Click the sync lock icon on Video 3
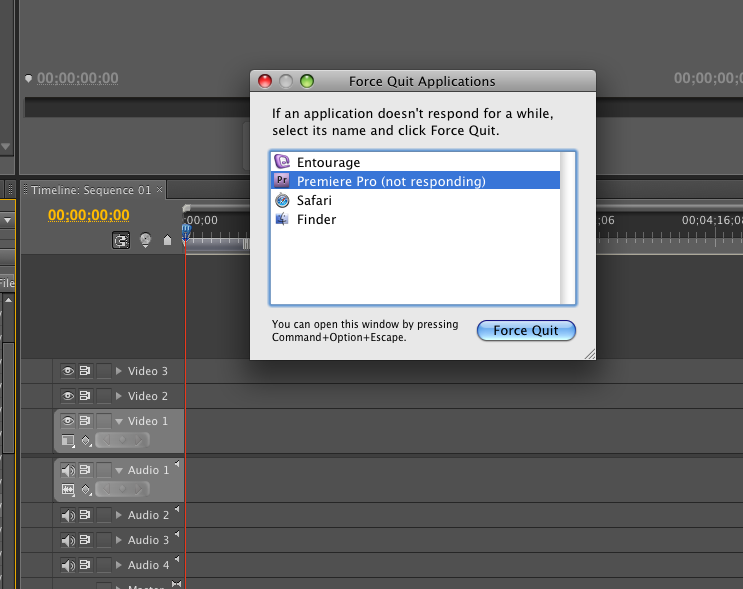The image size is (743, 589). [x=86, y=371]
